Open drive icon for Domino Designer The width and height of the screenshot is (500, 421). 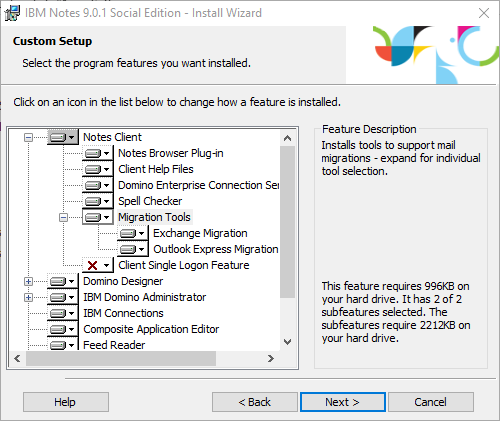click(63, 281)
